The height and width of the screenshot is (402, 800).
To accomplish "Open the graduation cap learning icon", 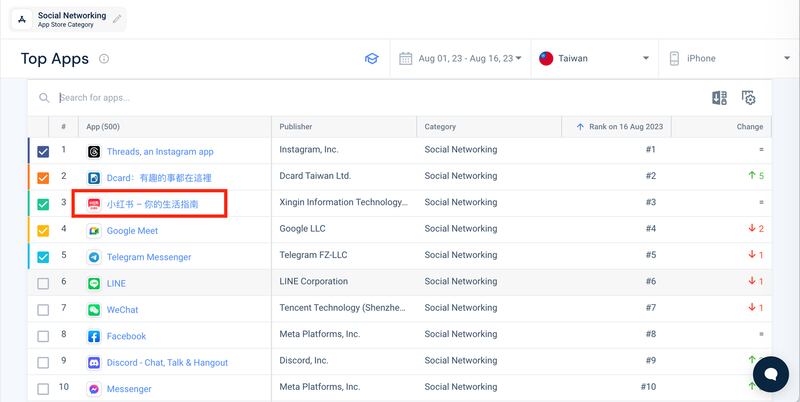I will coord(371,59).
